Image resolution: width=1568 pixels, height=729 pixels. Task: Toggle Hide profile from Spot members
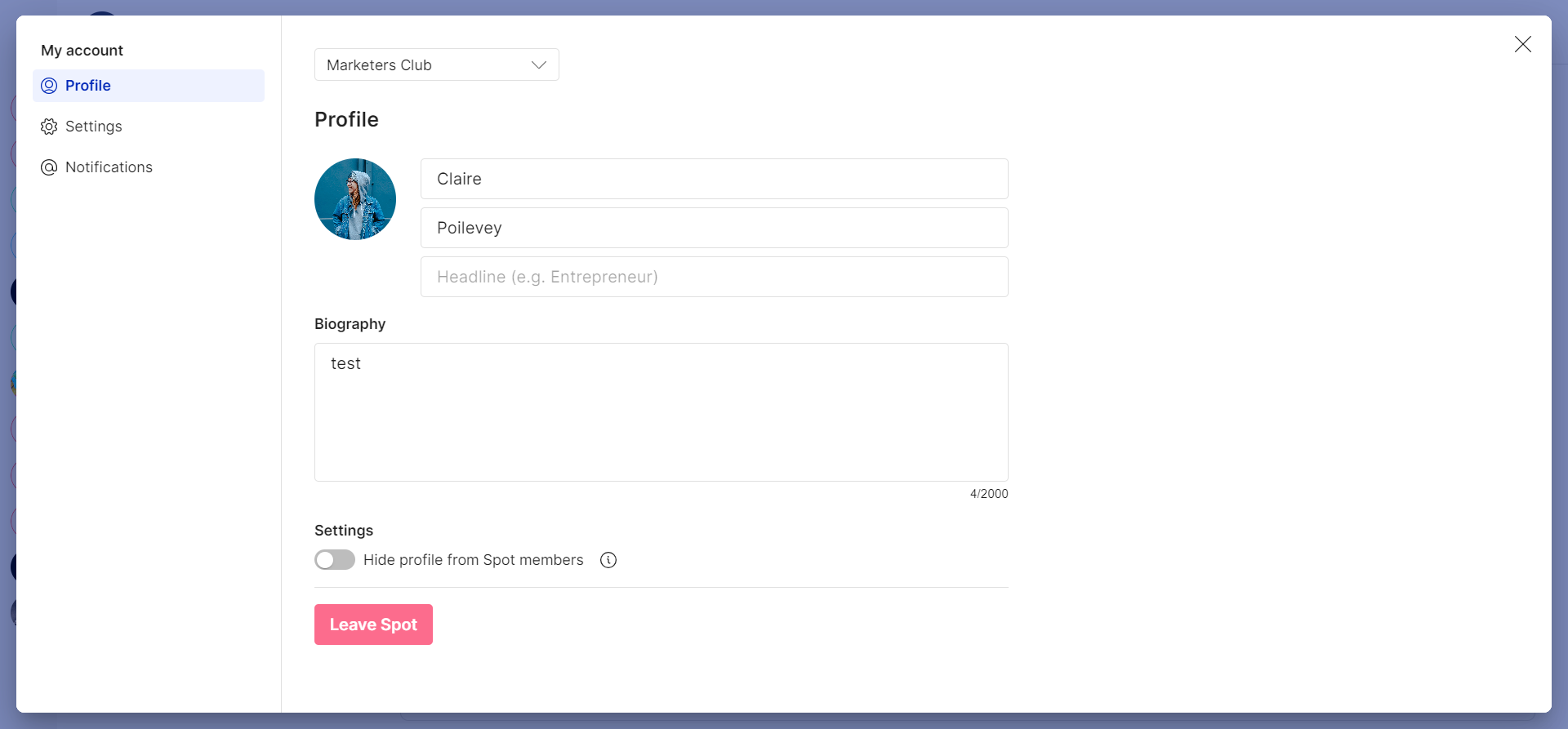click(335, 560)
